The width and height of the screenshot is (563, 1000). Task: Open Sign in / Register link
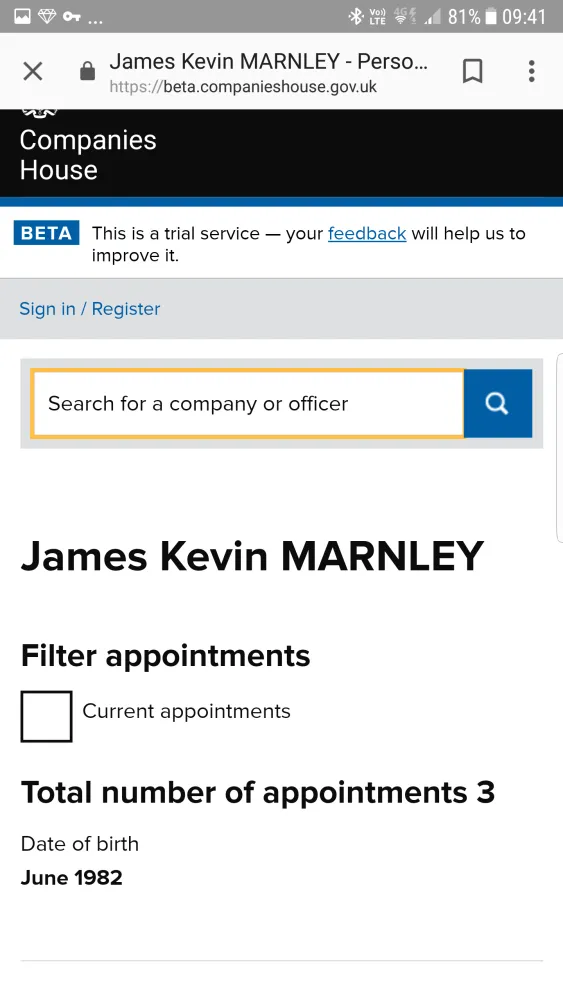click(90, 309)
